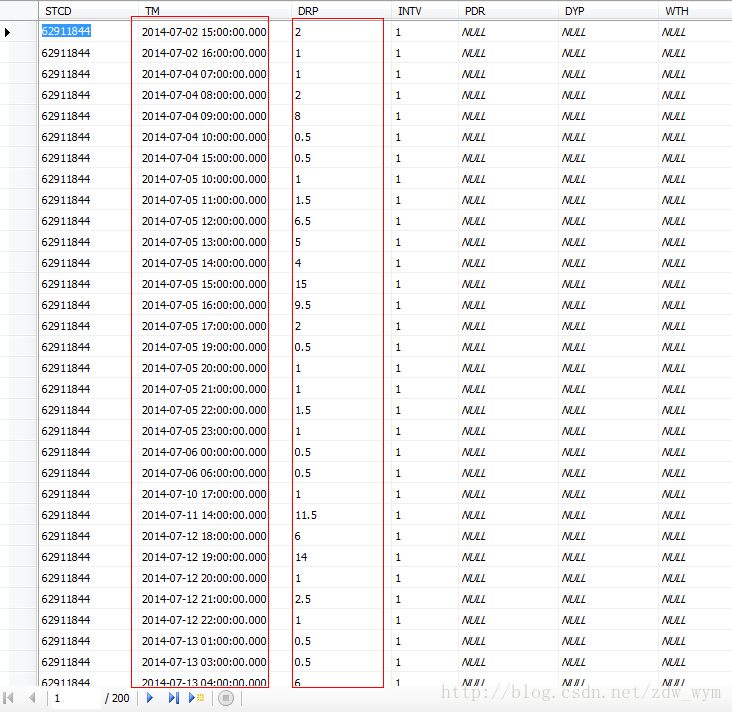Viewport: 732px width, 712px height.
Task: Click INTV value in 2014-07-05 20:00 row
Action: click(x=398, y=368)
